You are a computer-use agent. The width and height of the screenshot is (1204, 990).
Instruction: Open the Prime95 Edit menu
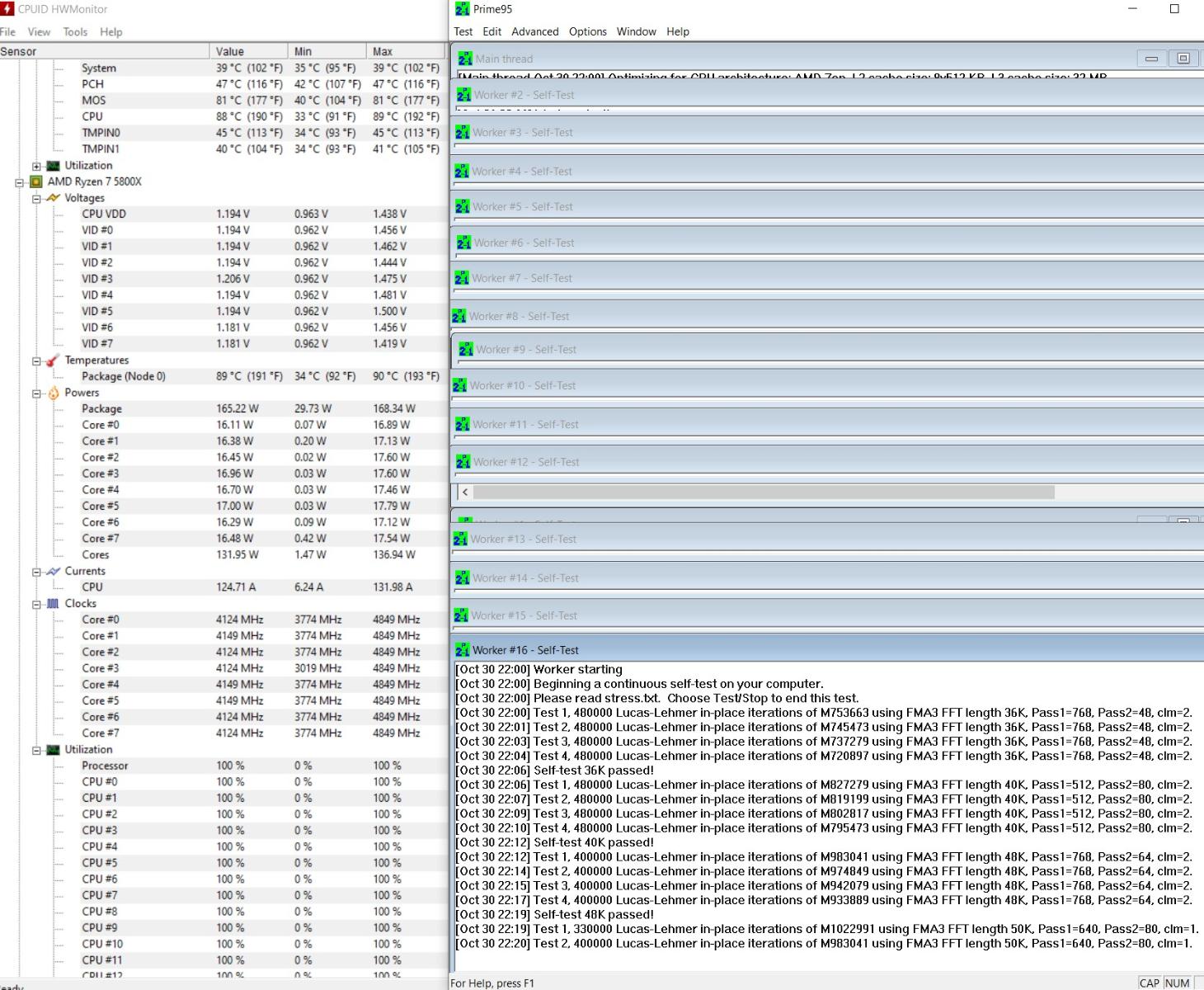(x=492, y=31)
